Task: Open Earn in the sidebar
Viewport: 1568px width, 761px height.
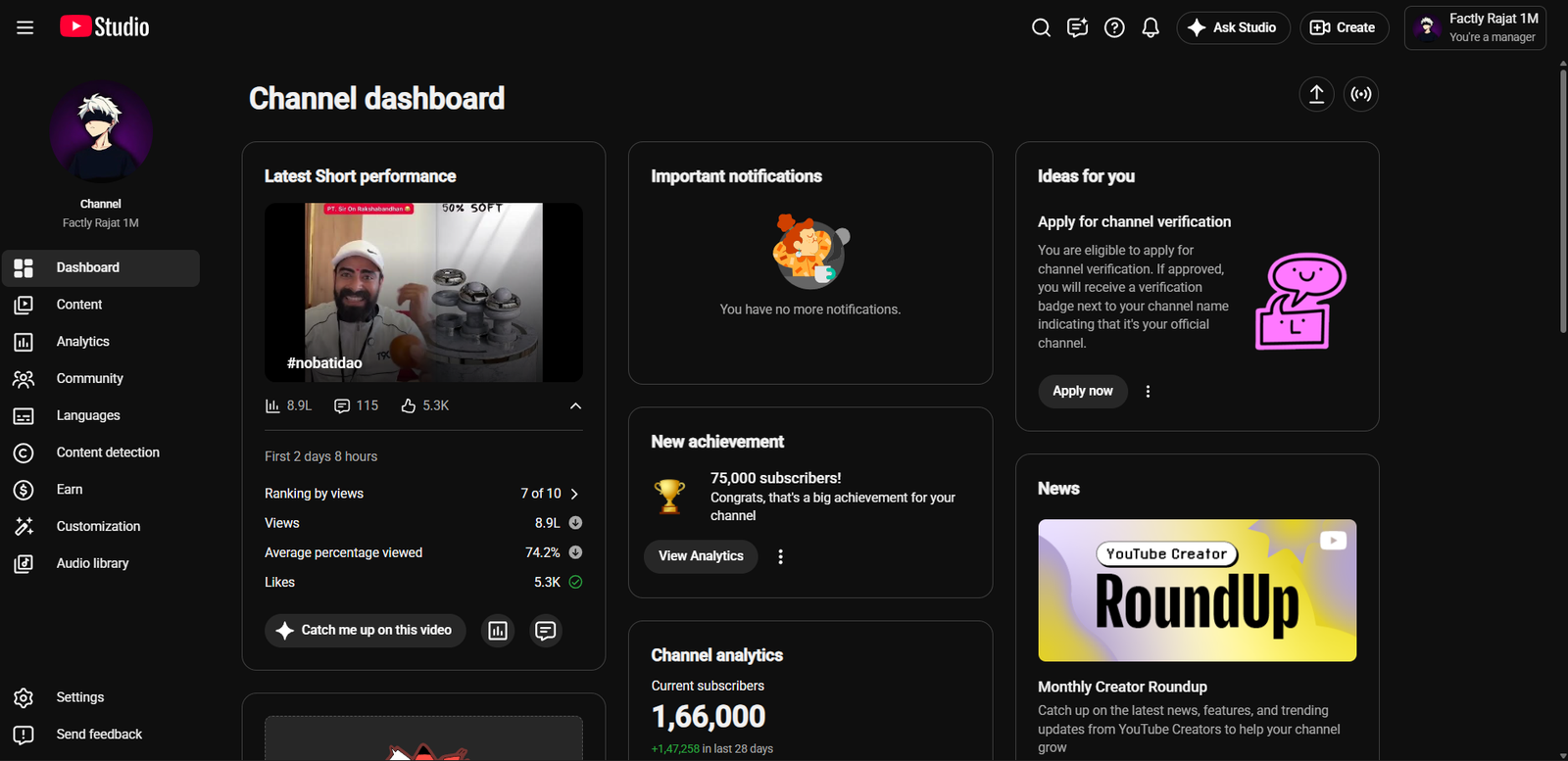Action: click(101, 490)
